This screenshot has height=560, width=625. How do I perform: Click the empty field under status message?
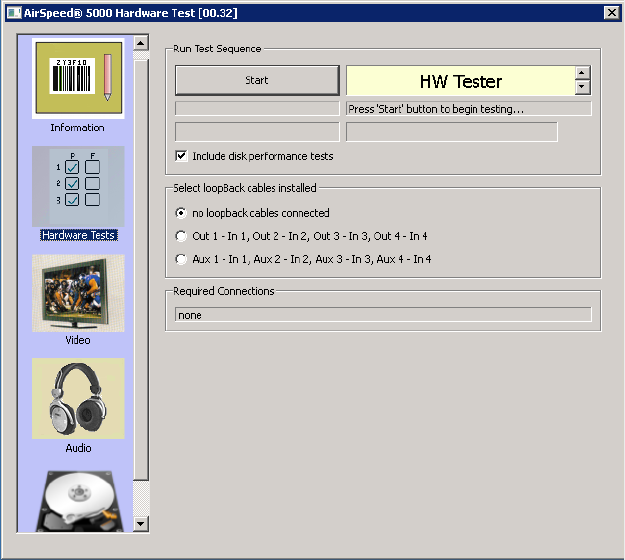coord(452,132)
